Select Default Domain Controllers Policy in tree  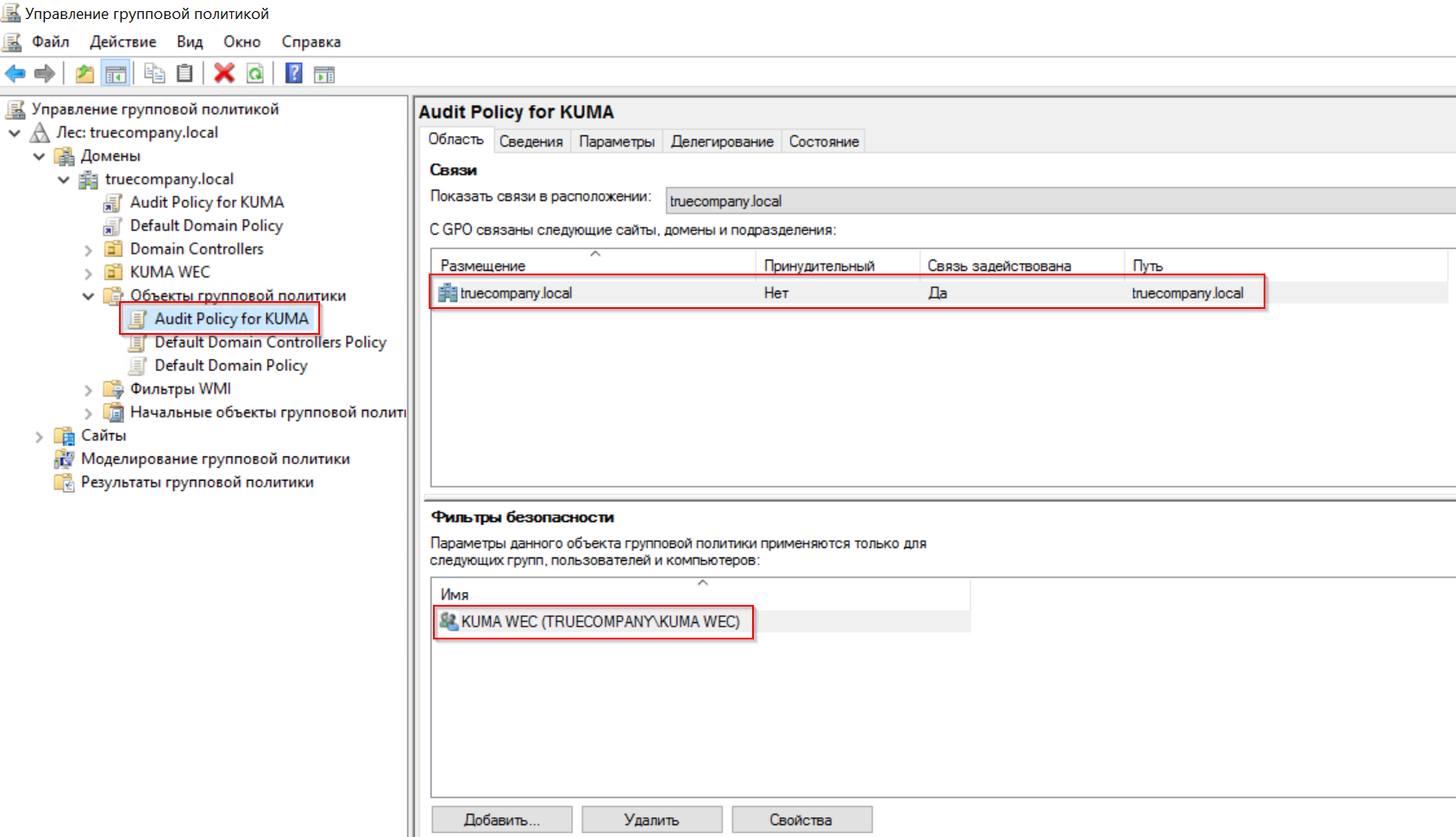point(270,343)
